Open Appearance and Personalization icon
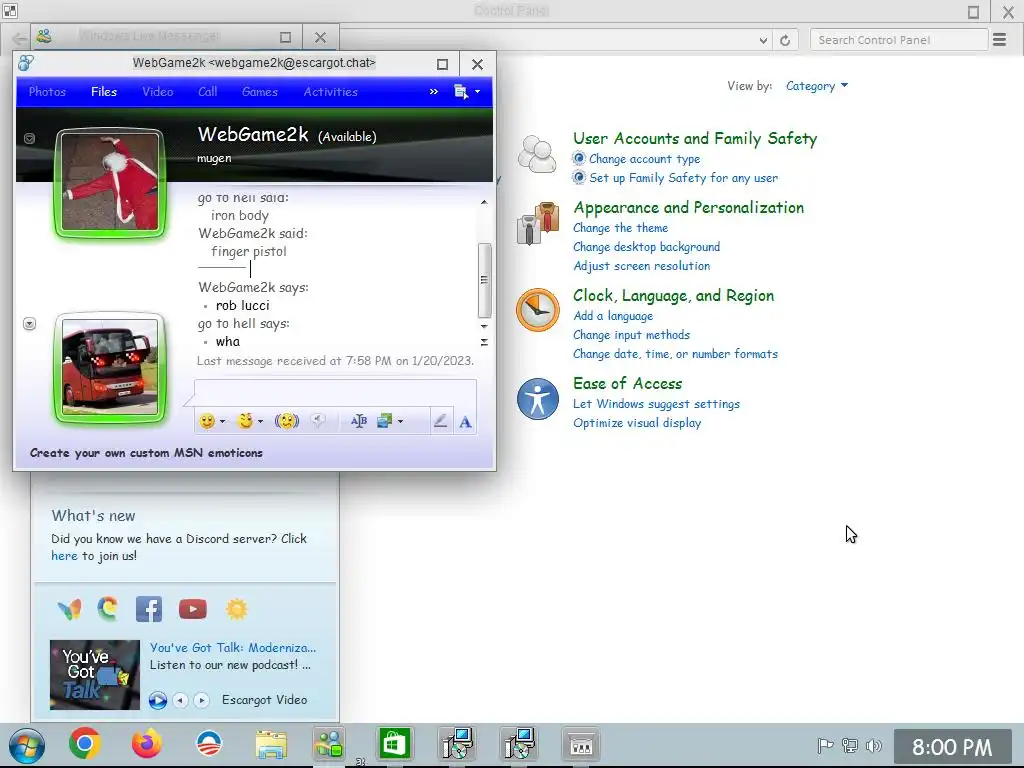This screenshot has width=1024, height=768. [x=537, y=224]
